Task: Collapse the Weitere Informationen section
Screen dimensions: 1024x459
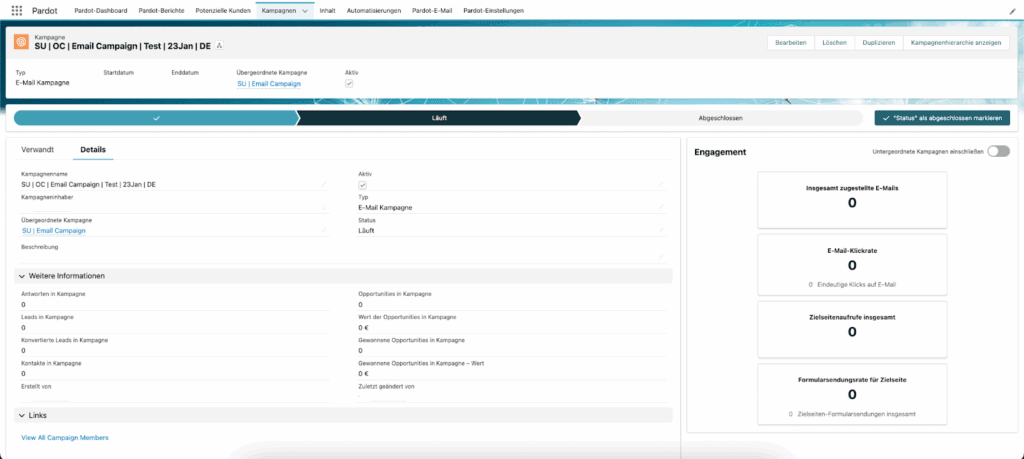Action: pos(22,276)
